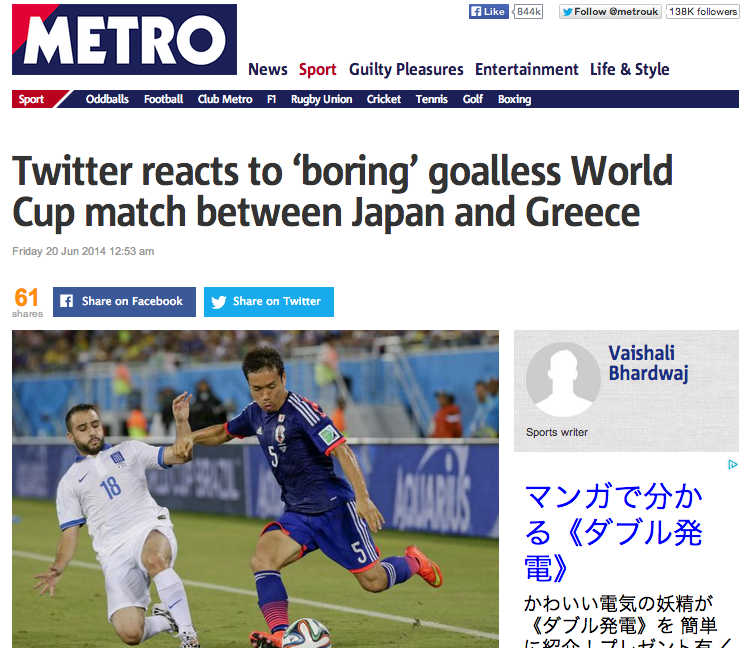Open the Rugby Union subsection
Image resolution: width=754 pixels, height=648 pixels.
321,99
